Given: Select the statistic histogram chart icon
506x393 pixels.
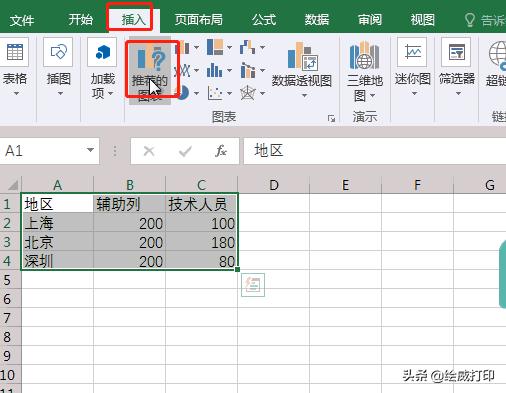Looking at the screenshot, I should (215, 70).
